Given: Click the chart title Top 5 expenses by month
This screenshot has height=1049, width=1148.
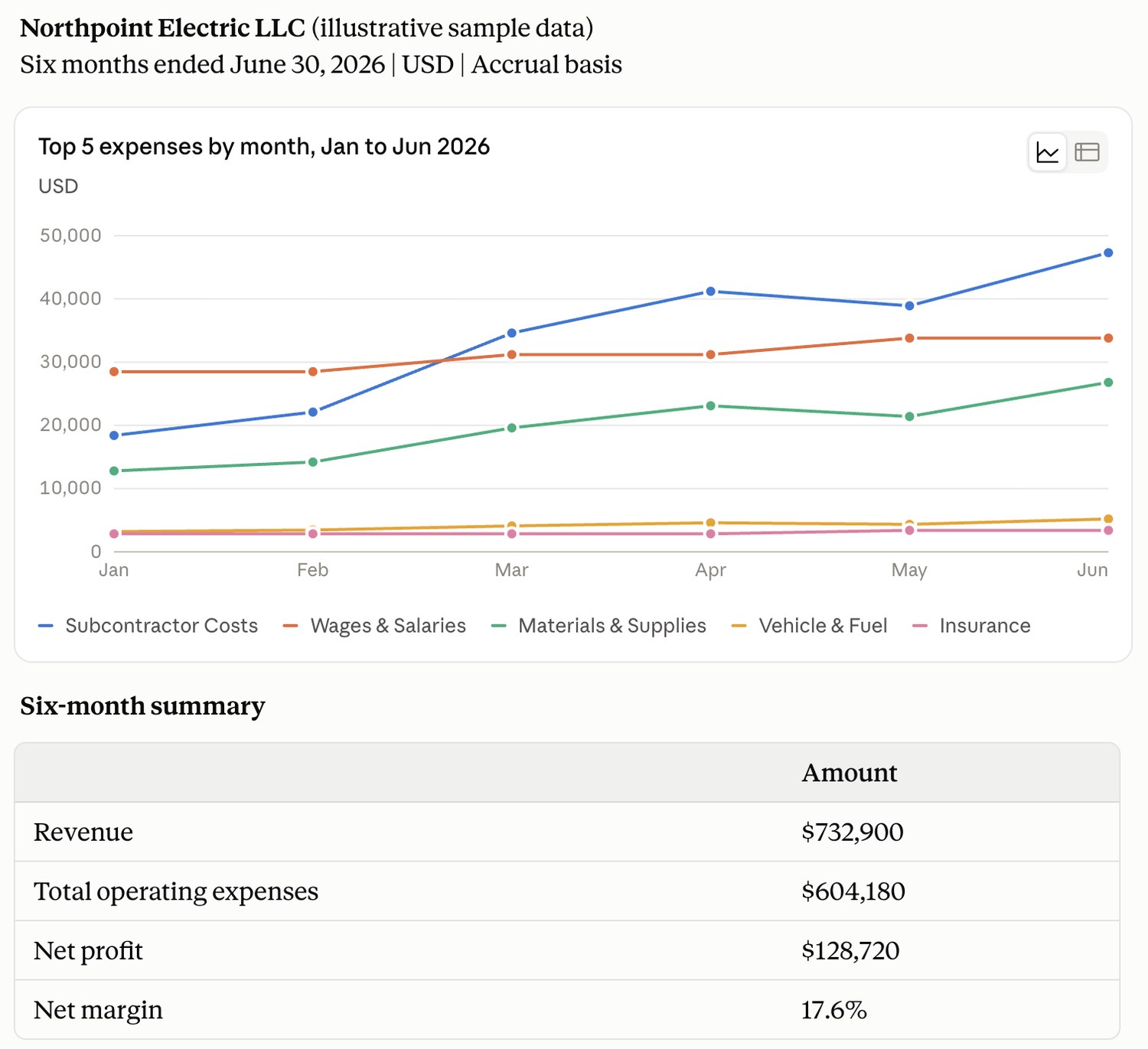Looking at the screenshot, I should 264,147.
